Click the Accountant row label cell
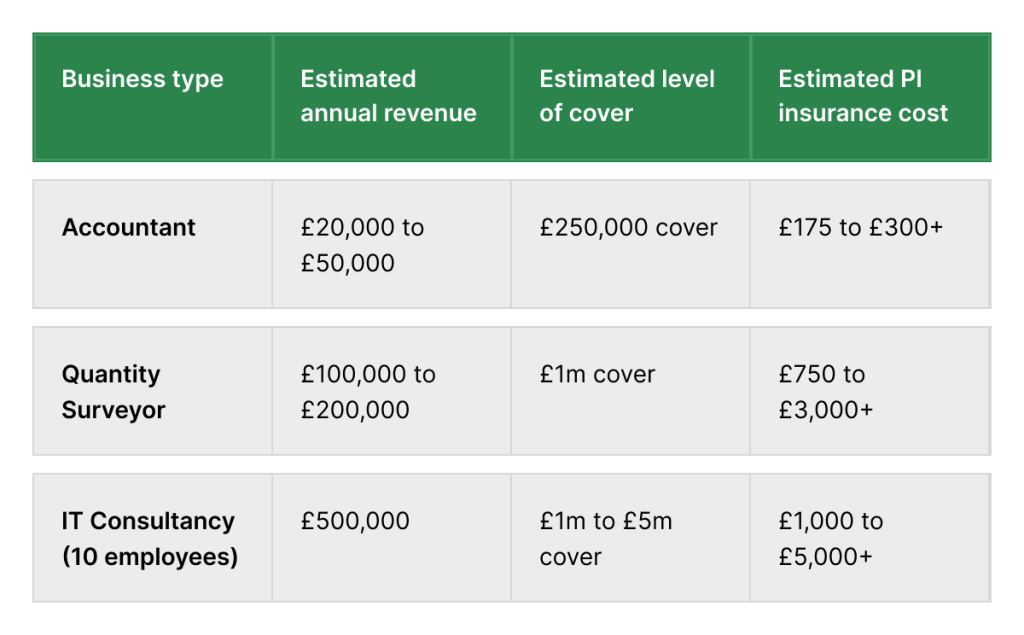This screenshot has height=635, width=1024. (129, 228)
